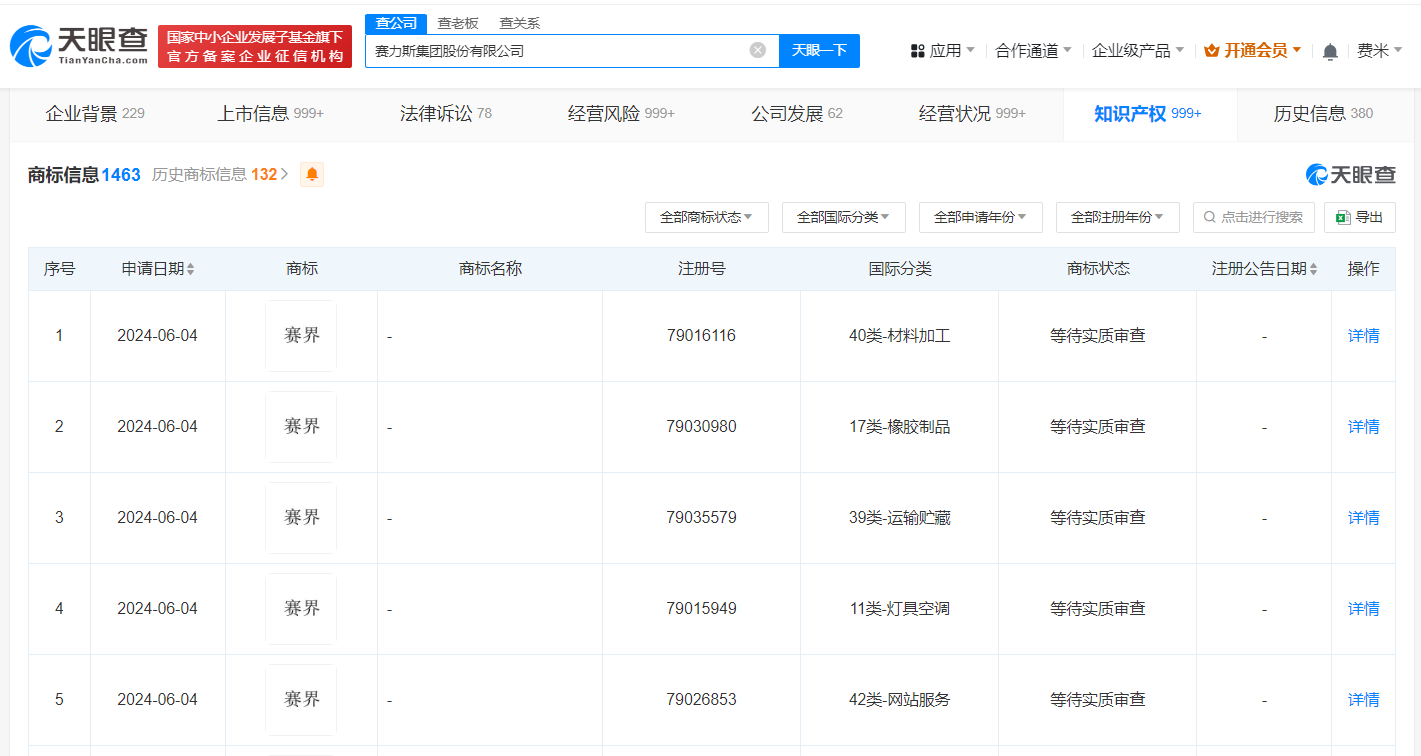Click the 天眼一下 search button
1421x756 pixels.
coord(819,50)
